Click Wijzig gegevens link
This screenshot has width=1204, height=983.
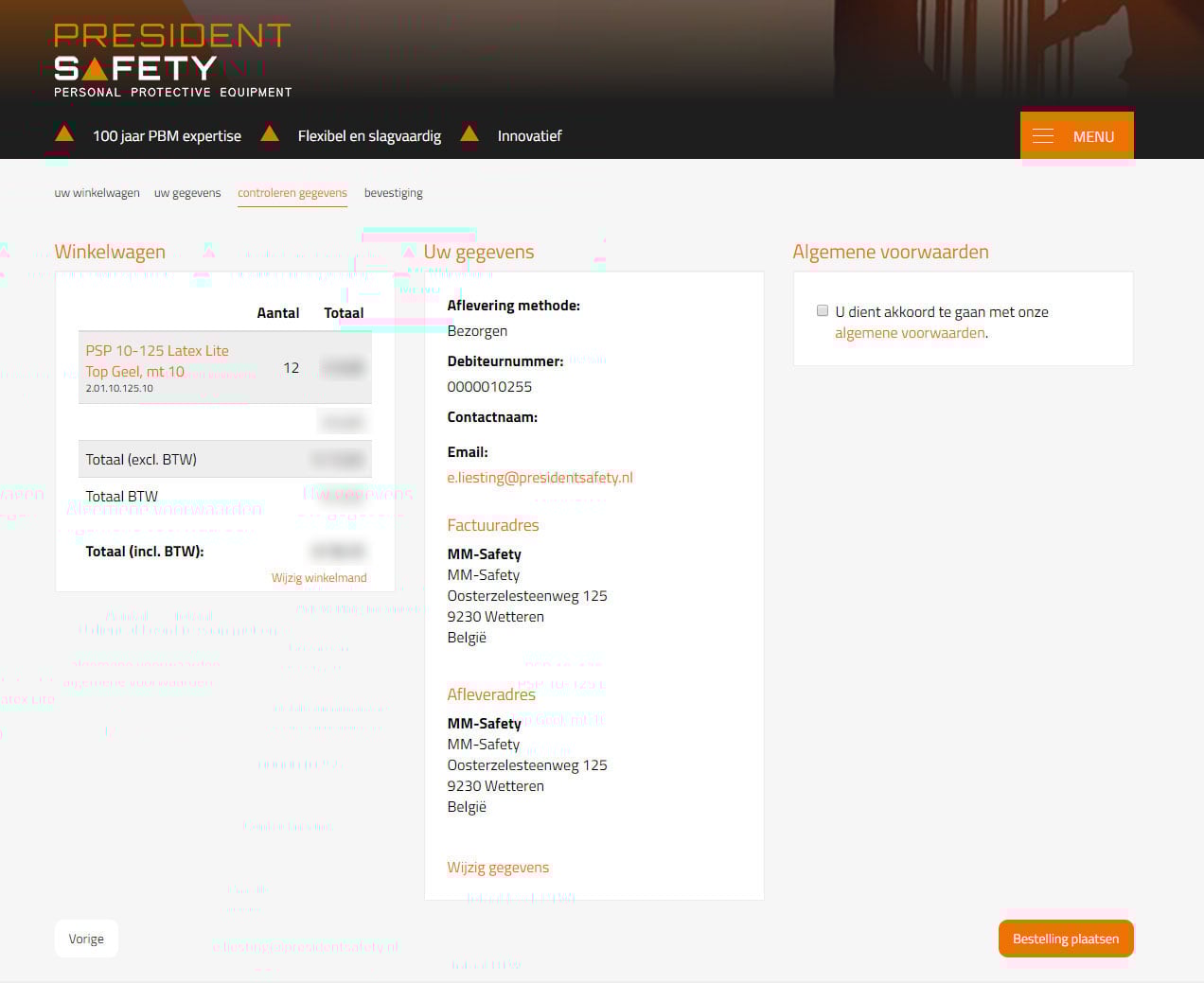pyautogui.click(x=498, y=868)
